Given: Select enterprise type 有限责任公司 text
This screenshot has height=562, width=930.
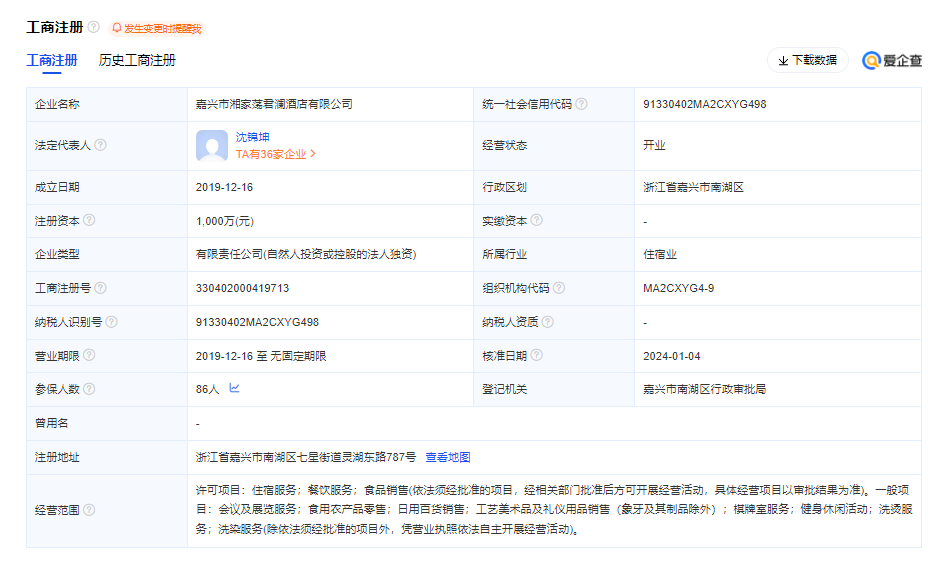Looking at the screenshot, I should [x=306, y=254].
